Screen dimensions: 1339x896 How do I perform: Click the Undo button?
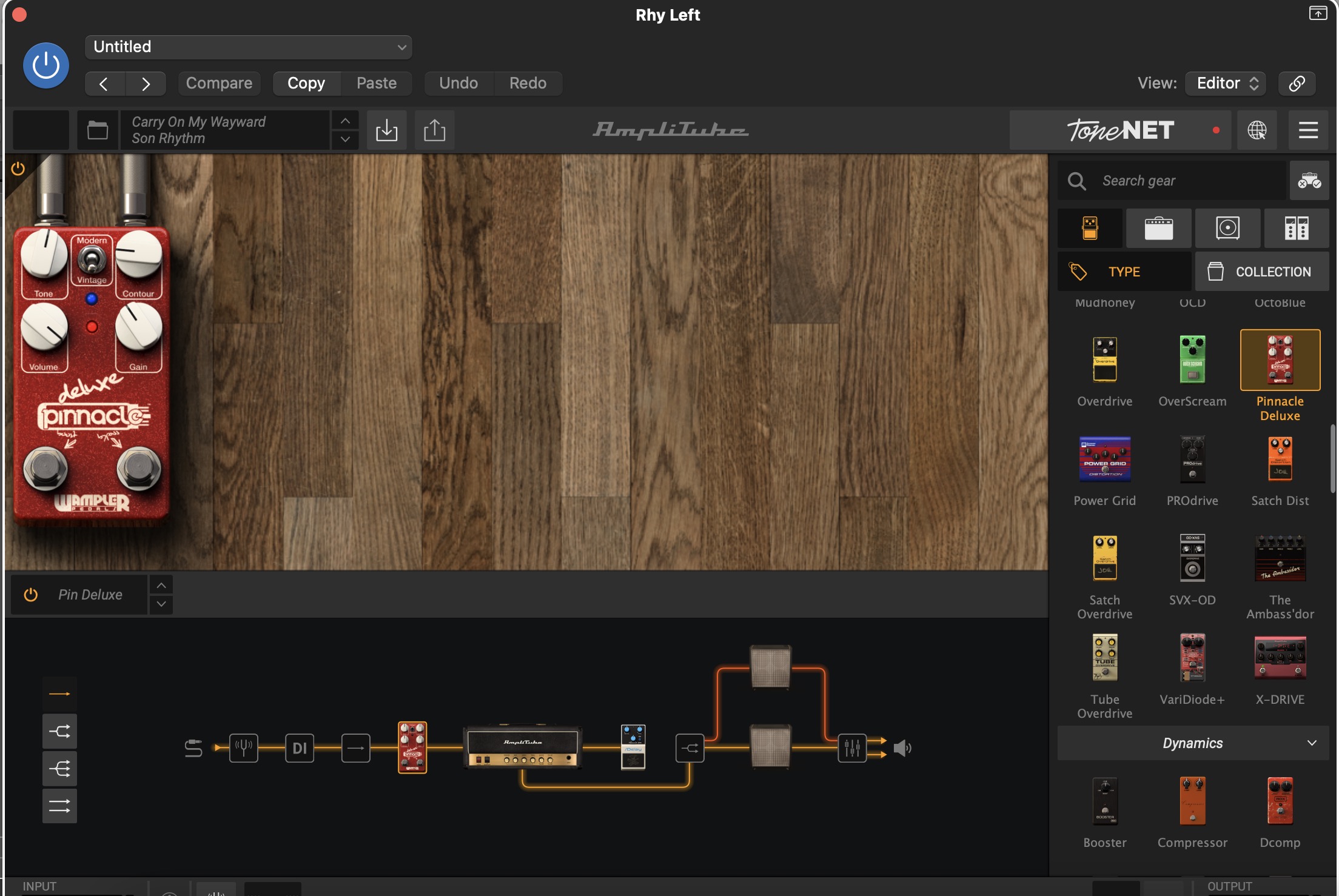(x=458, y=84)
